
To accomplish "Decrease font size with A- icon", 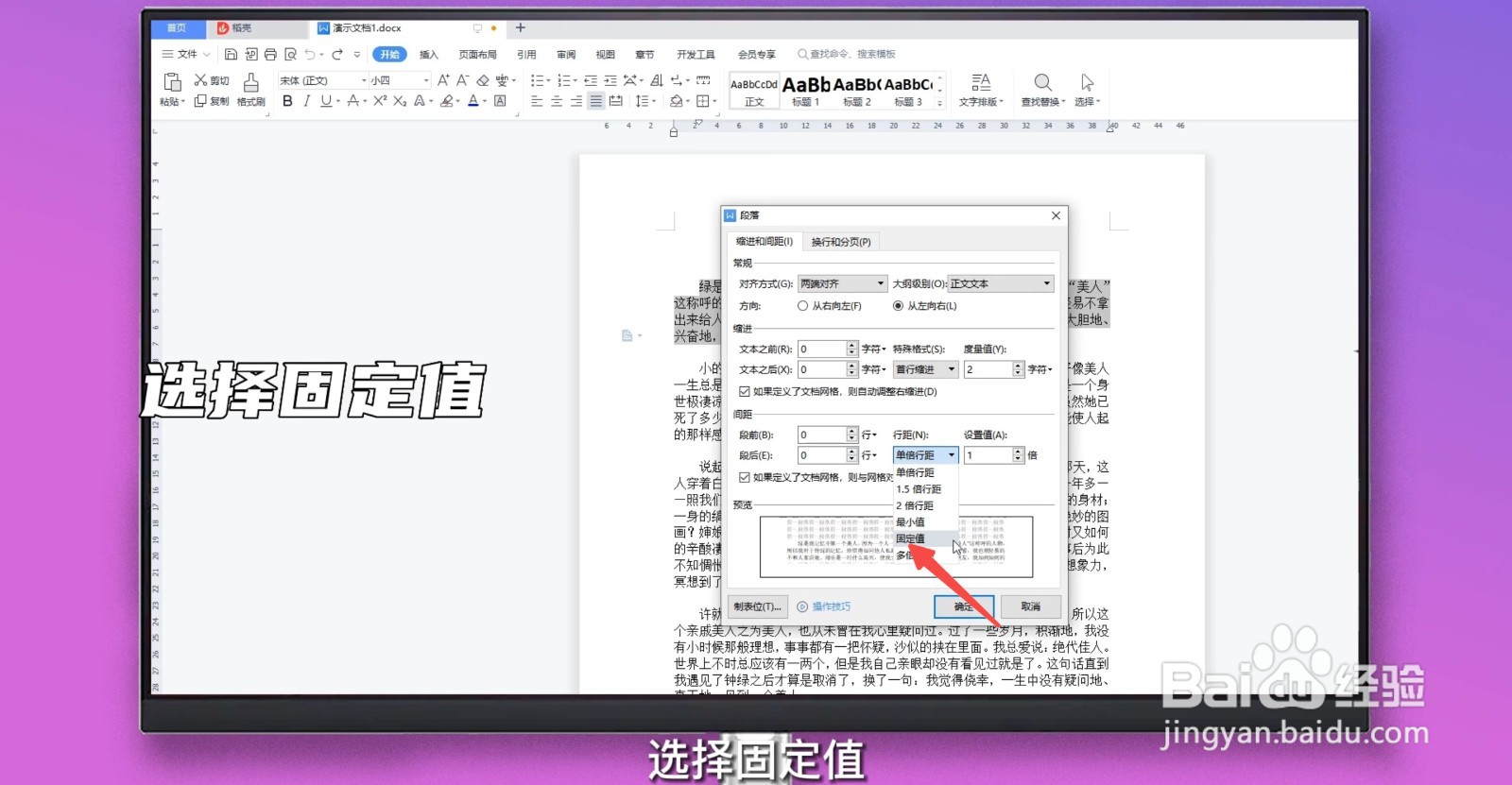I will click(462, 80).
